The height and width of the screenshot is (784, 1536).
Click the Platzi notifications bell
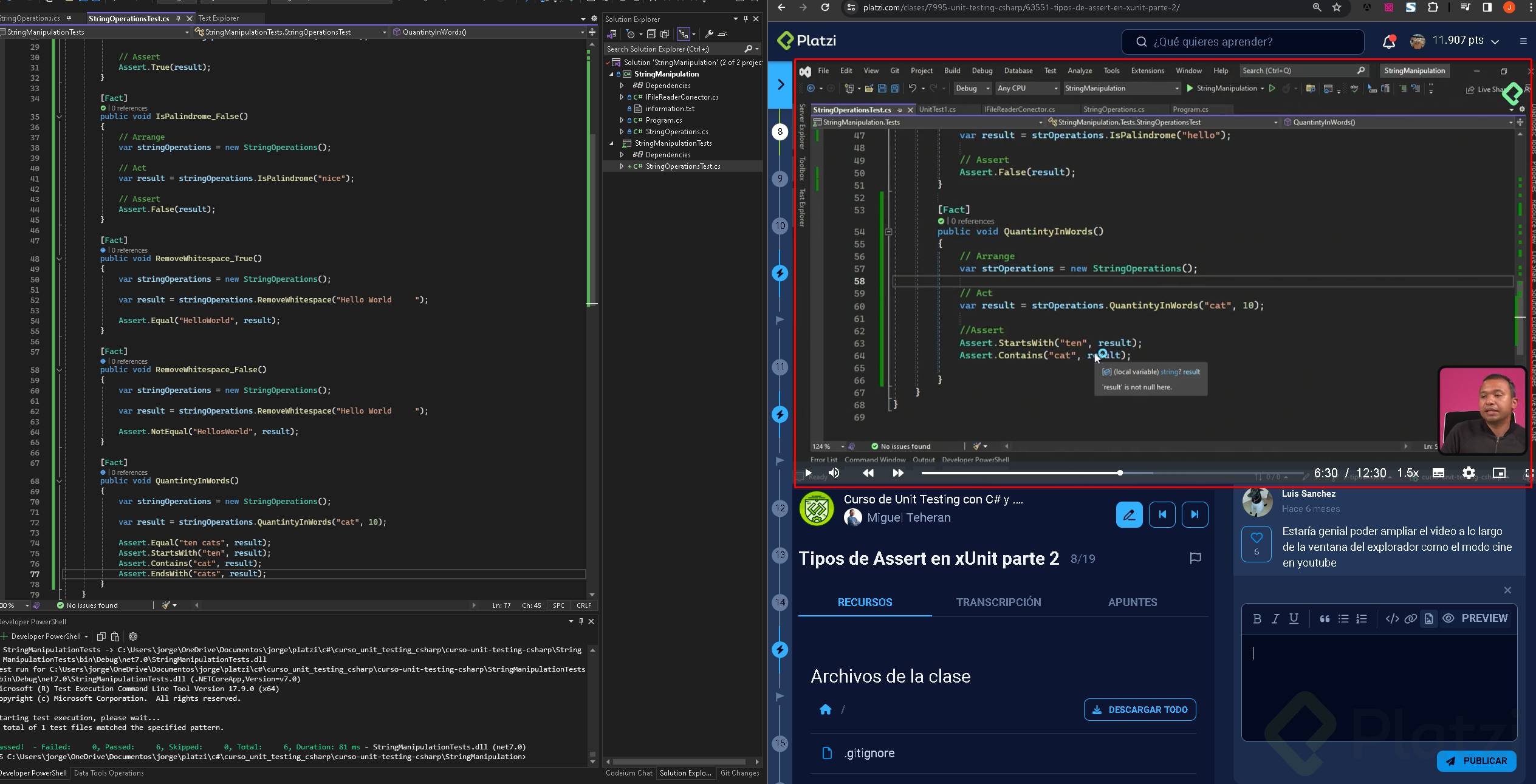(1388, 41)
